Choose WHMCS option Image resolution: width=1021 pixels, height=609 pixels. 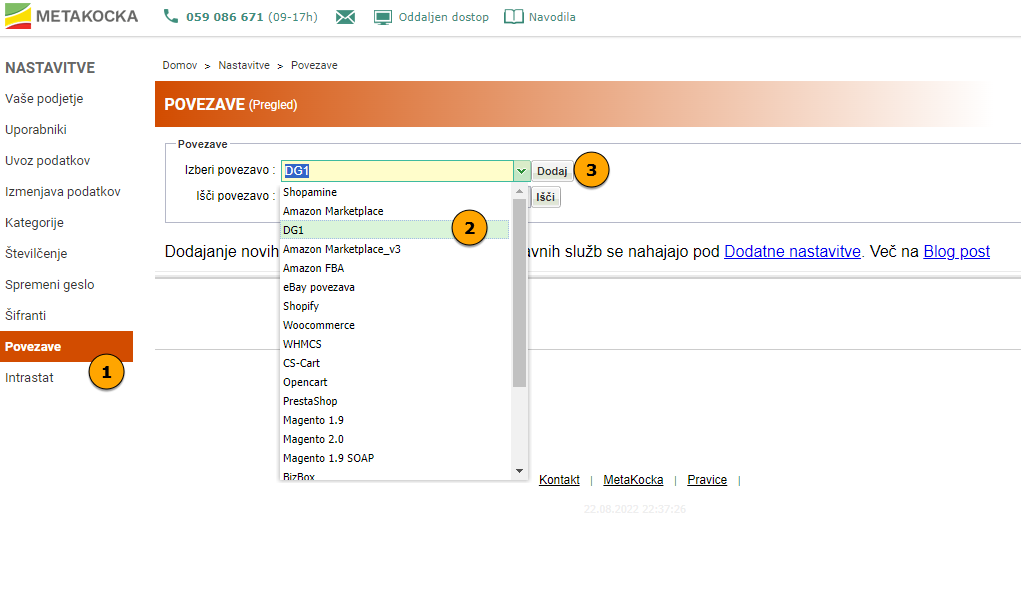coord(395,344)
